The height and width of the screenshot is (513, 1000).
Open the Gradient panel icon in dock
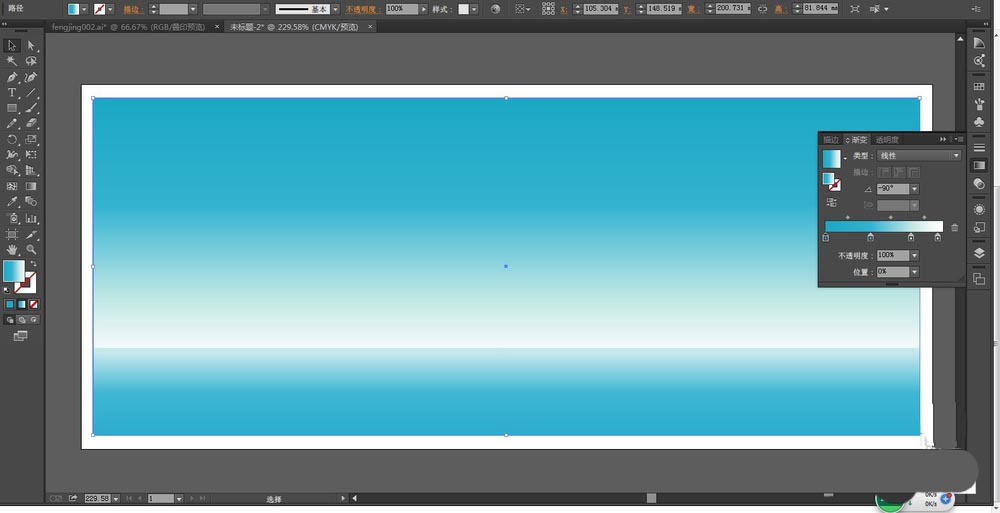pos(979,166)
